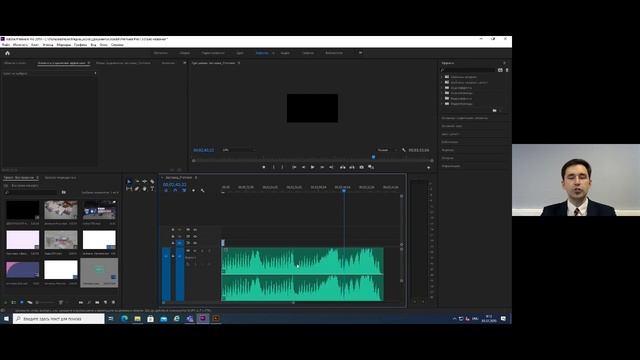Open the Браузер медиаданных panel tab

[x=60, y=178]
